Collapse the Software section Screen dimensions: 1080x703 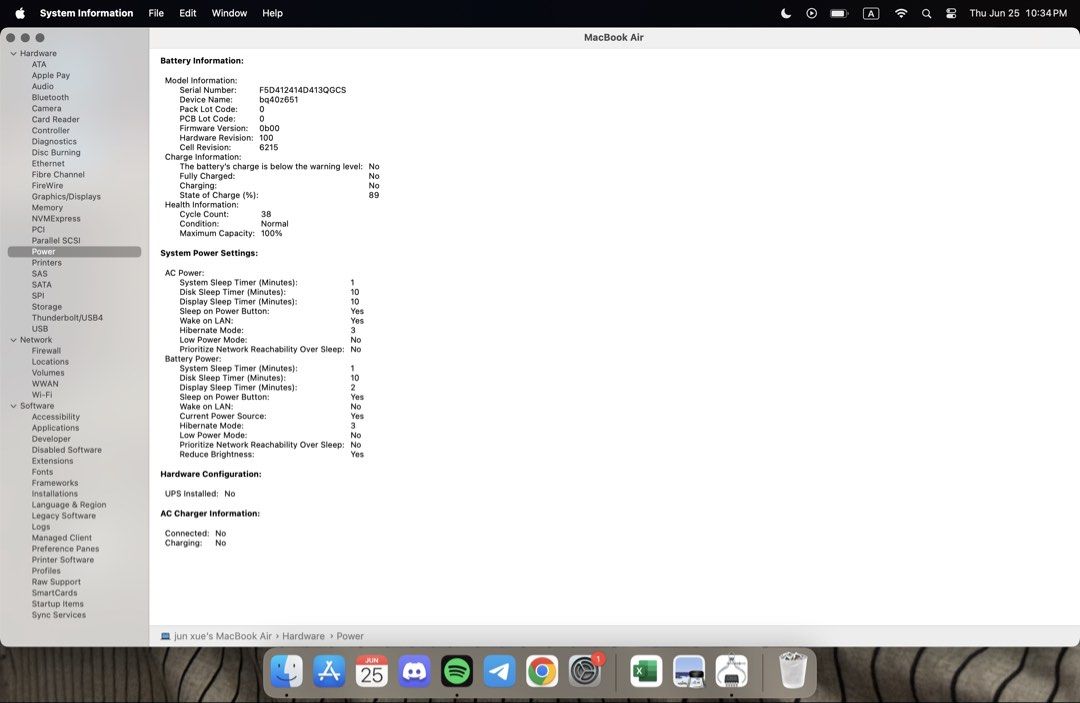point(13,406)
